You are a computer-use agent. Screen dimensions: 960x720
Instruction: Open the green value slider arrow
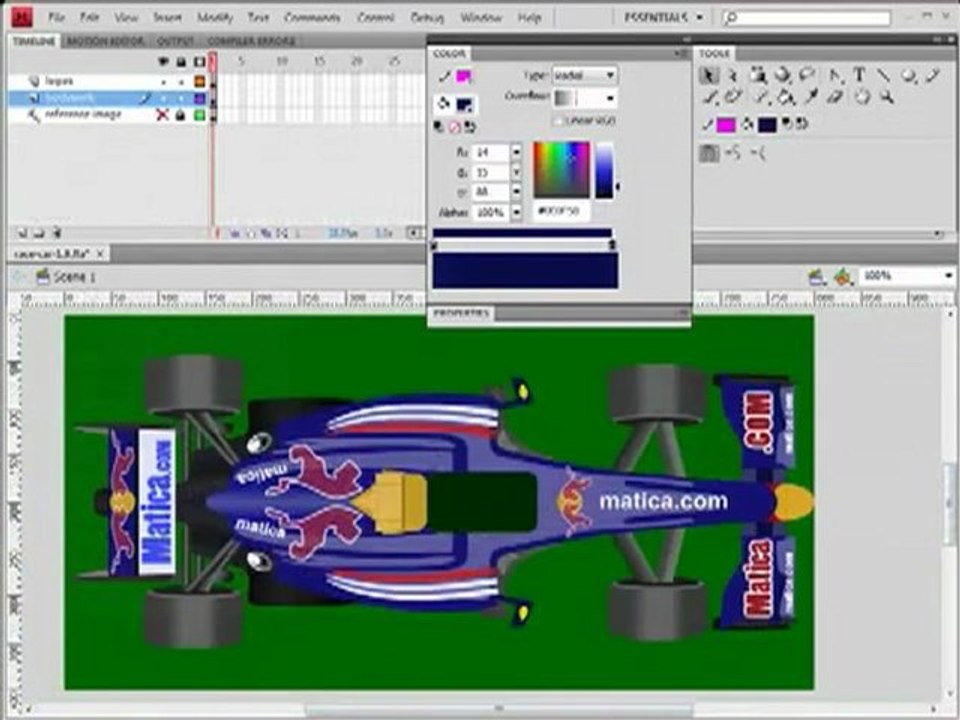click(x=516, y=172)
